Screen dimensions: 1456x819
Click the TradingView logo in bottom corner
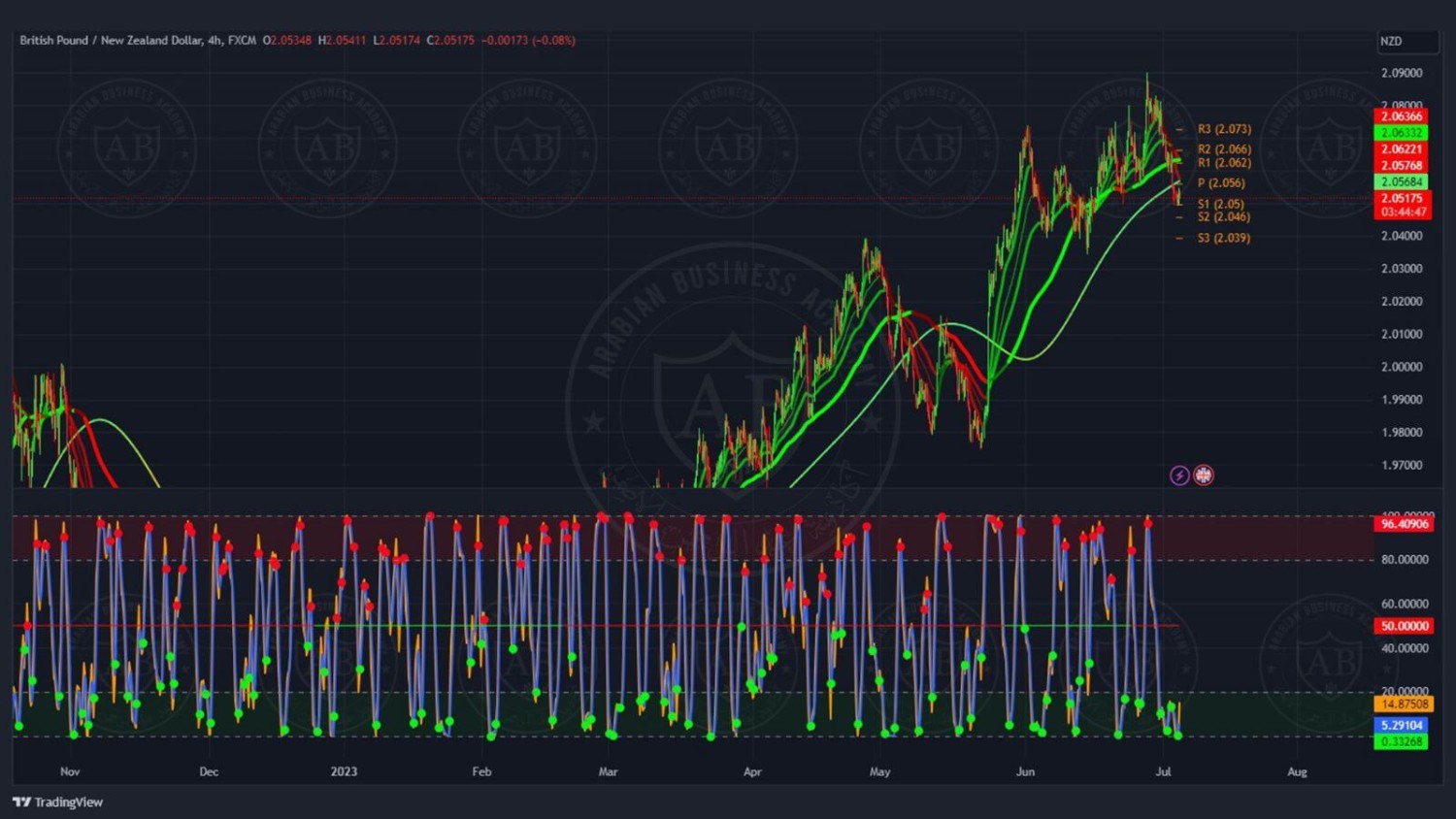(x=58, y=803)
